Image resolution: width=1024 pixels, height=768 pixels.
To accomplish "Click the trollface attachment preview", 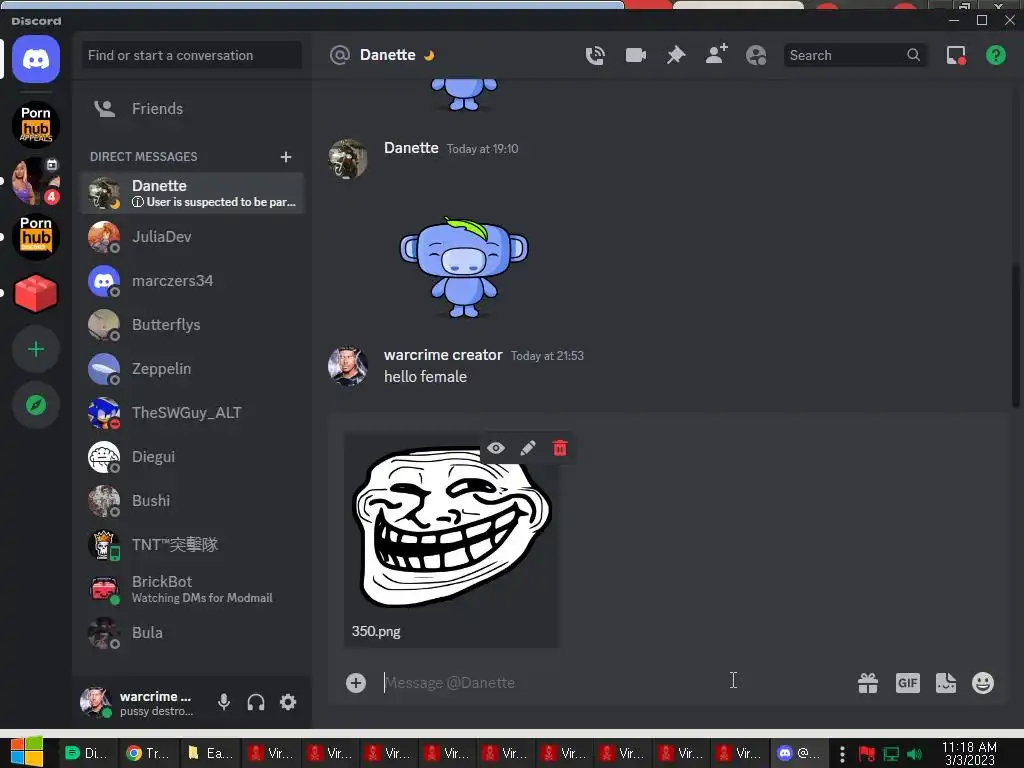I will point(452,527).
